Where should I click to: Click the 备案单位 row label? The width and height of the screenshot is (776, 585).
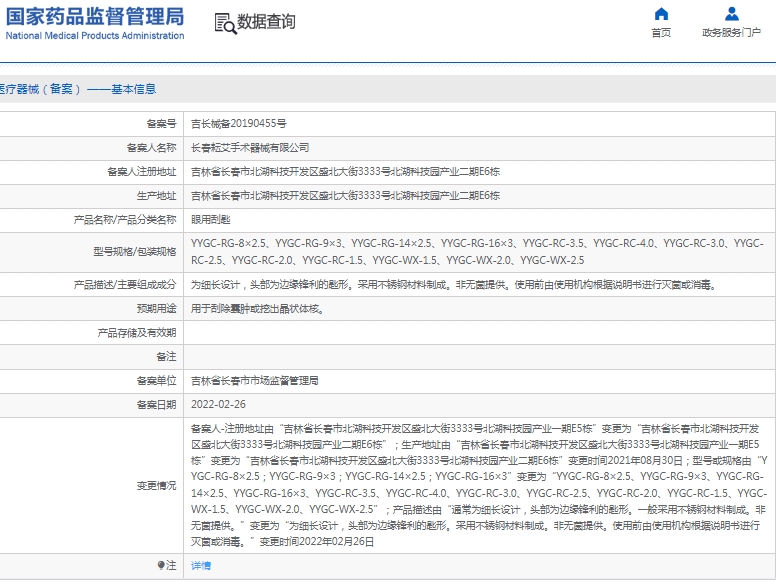[x=156, y=381]
